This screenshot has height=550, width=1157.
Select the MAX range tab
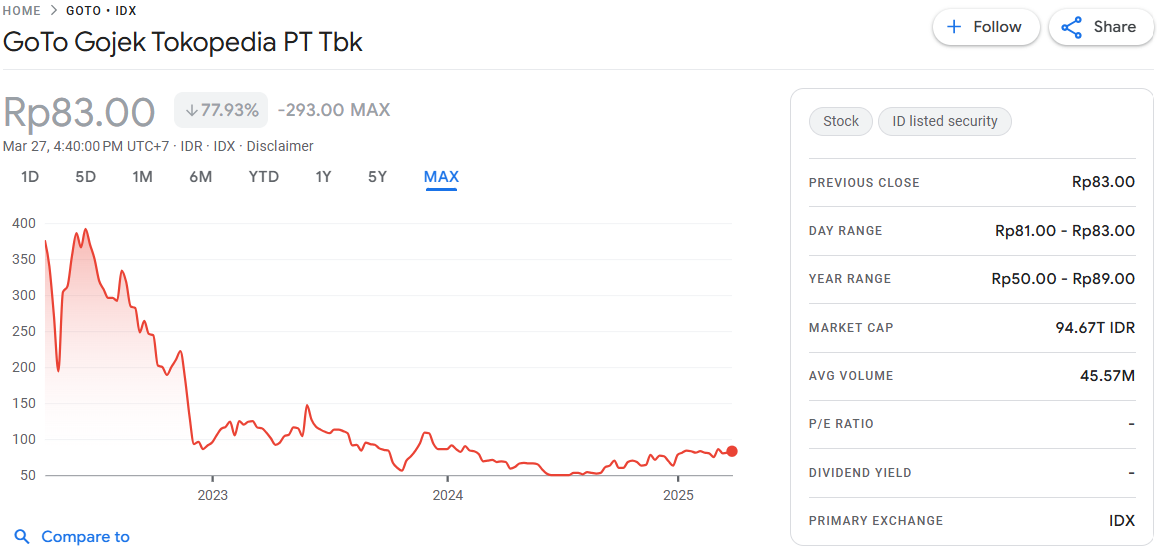pyautogui.click(x=441, y=177)
